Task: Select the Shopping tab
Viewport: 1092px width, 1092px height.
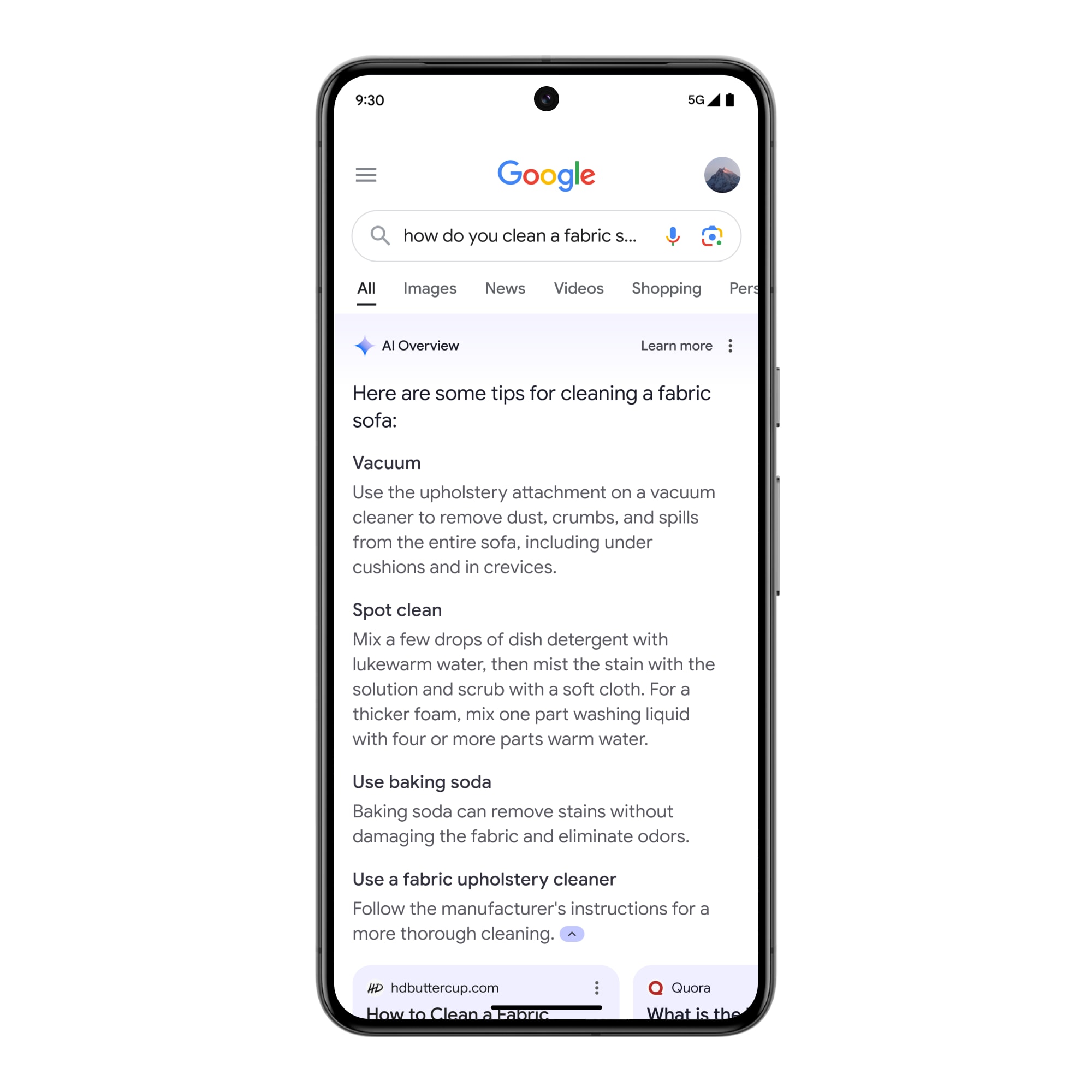Action: click(x=666, y=289)
